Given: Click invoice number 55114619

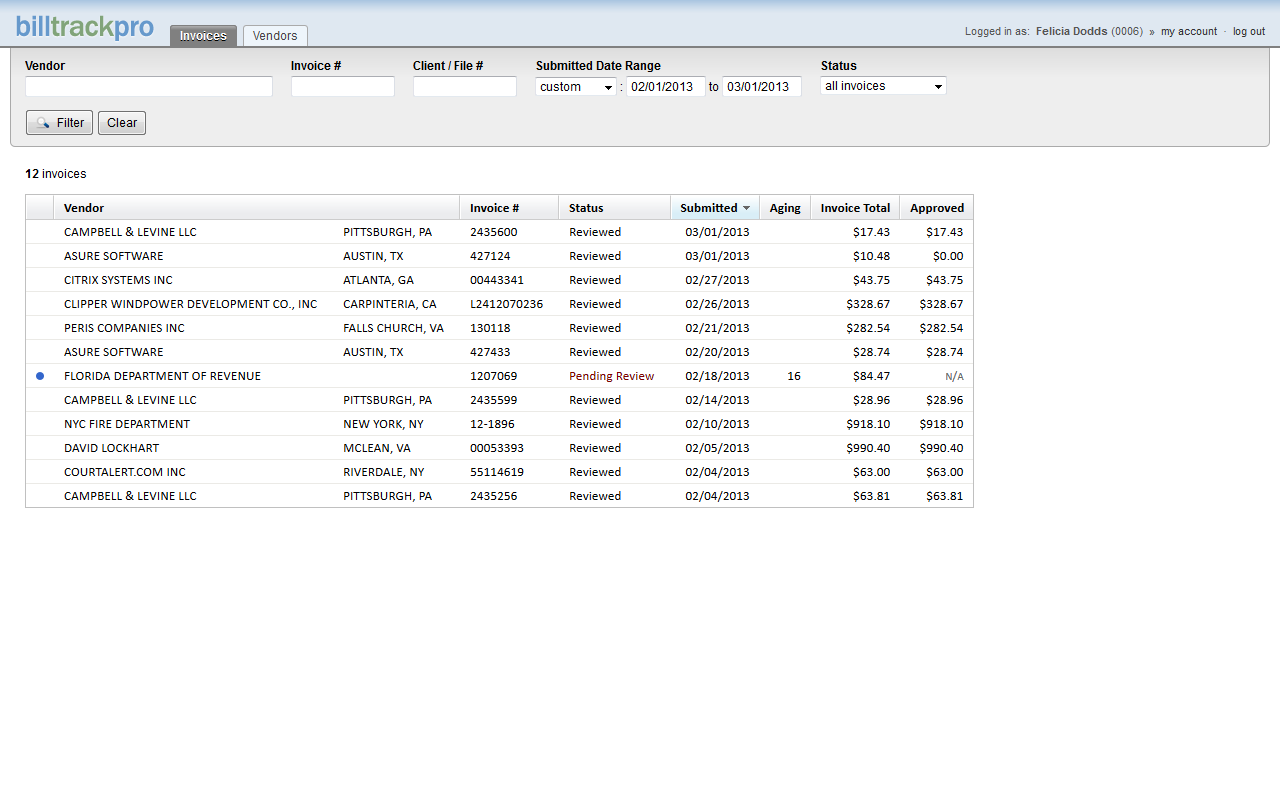Looking at the screenshot, I should (497, 472).
